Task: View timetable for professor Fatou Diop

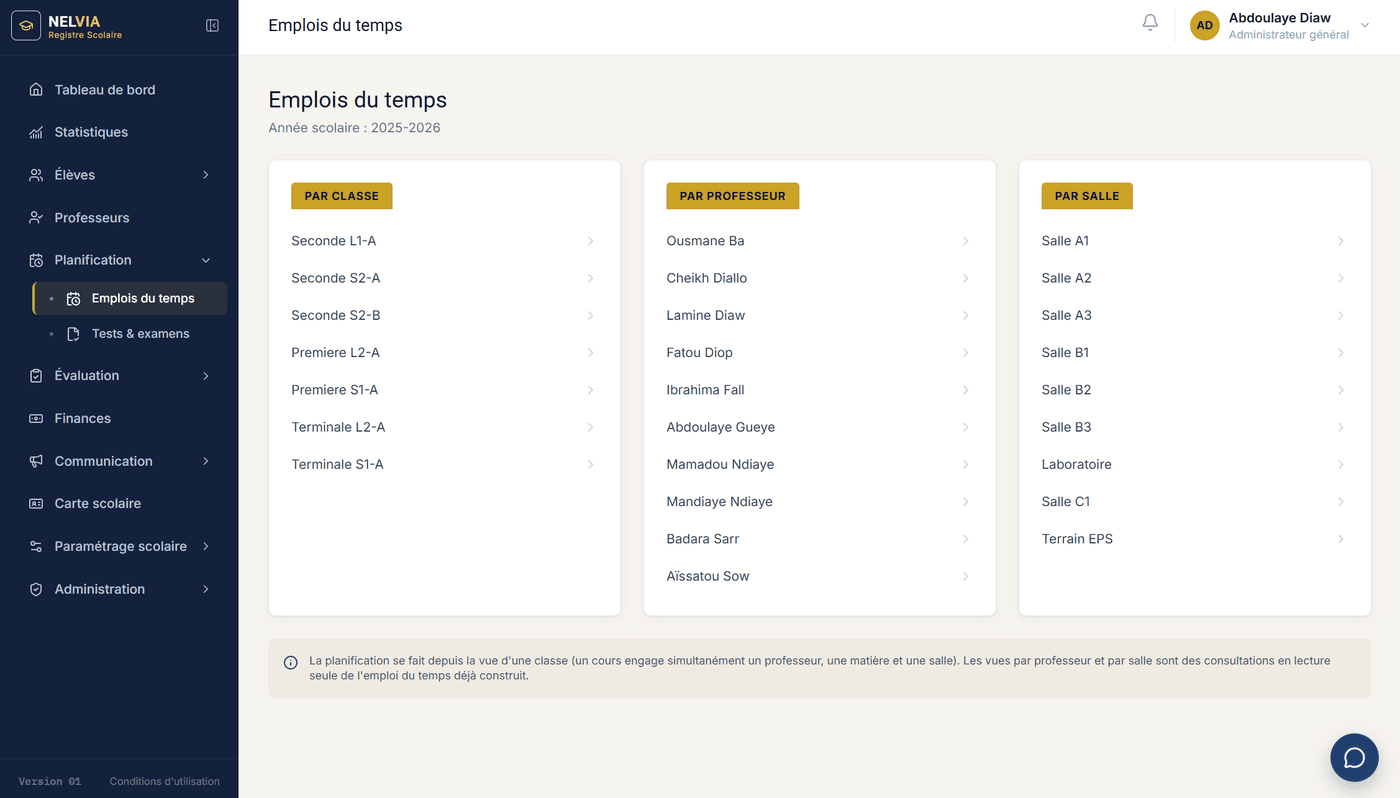Action: [819, 353]
